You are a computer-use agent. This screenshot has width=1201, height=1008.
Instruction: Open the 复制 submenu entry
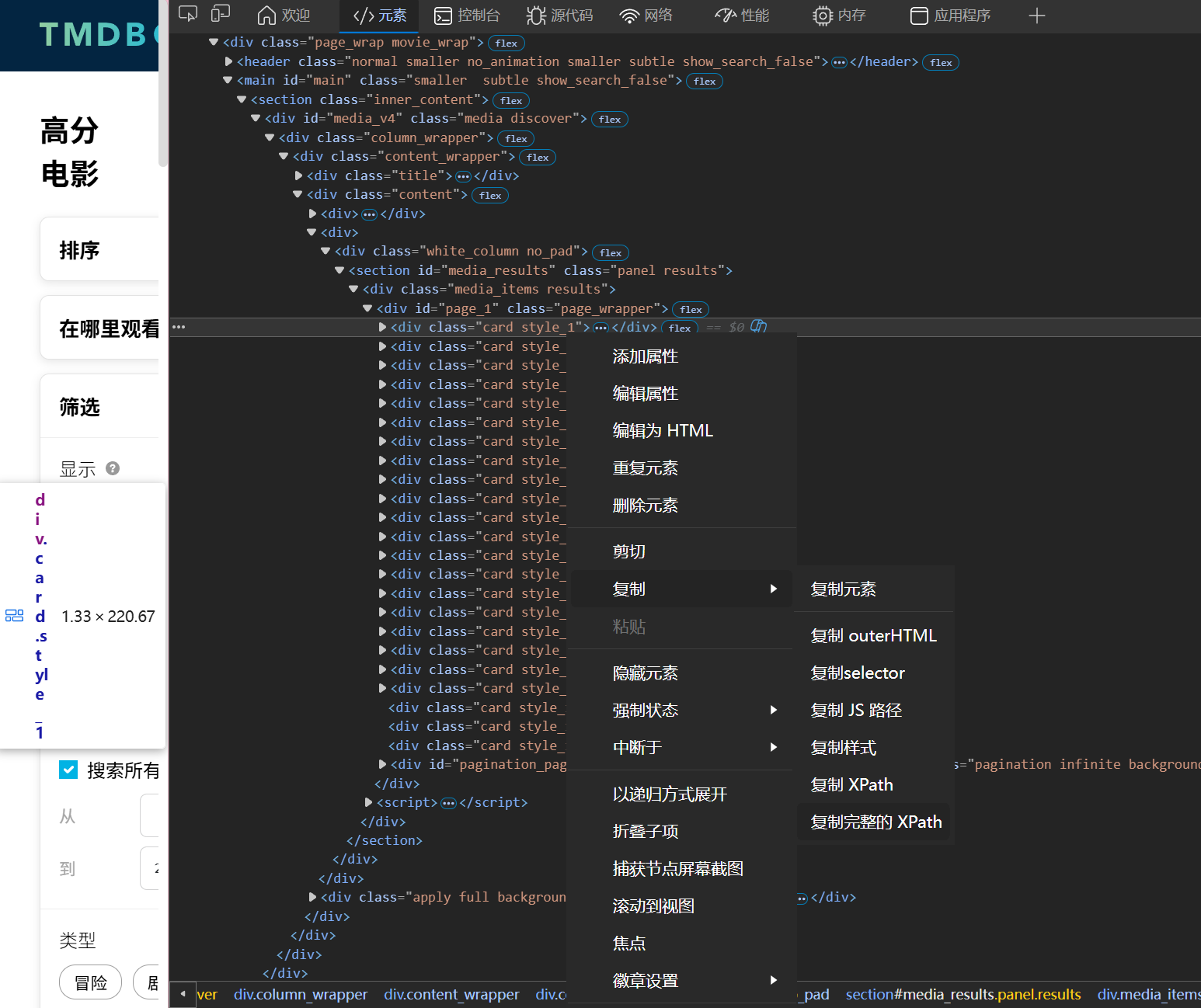682,589
